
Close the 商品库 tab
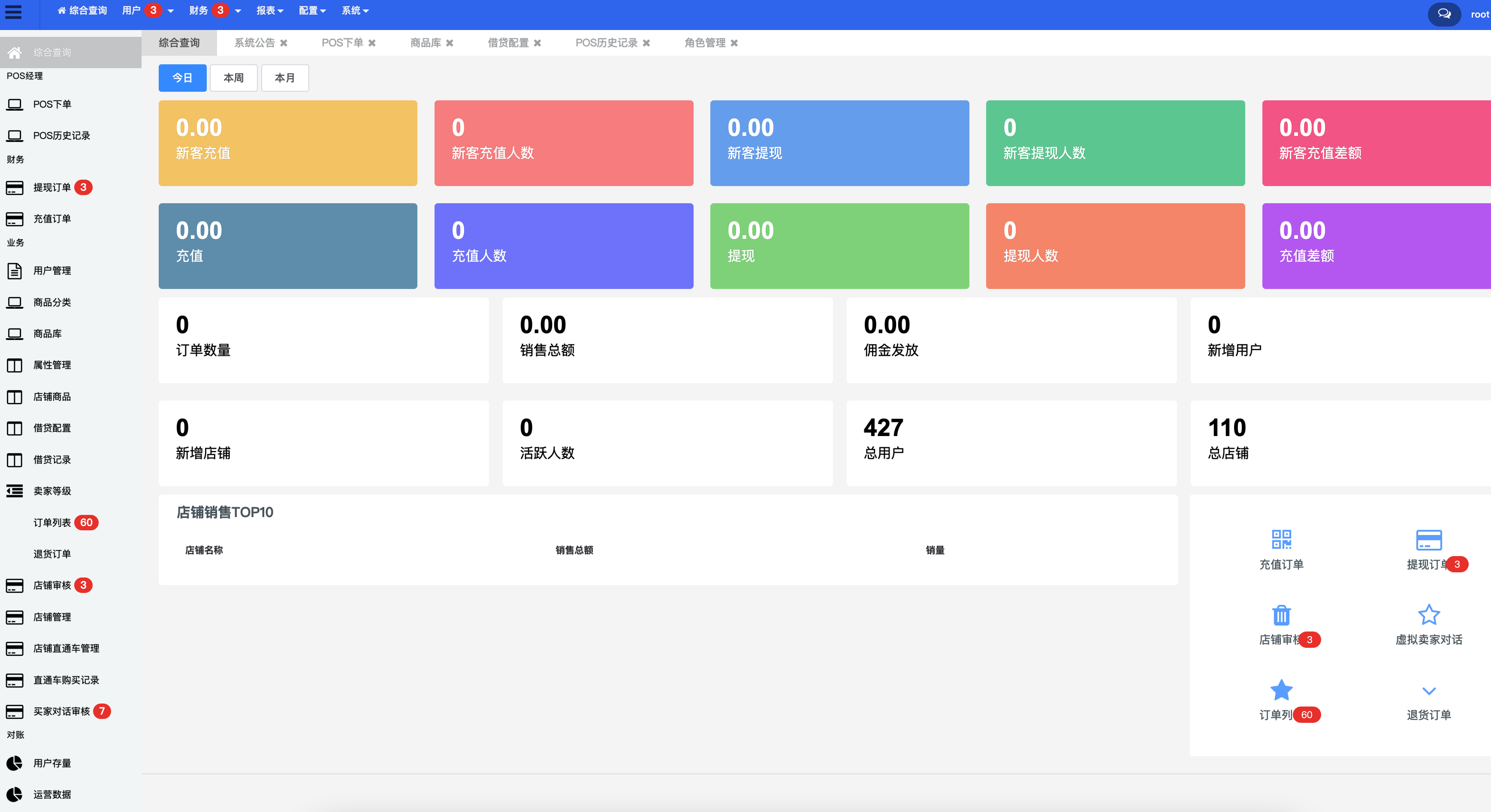(x=450, y=43)
